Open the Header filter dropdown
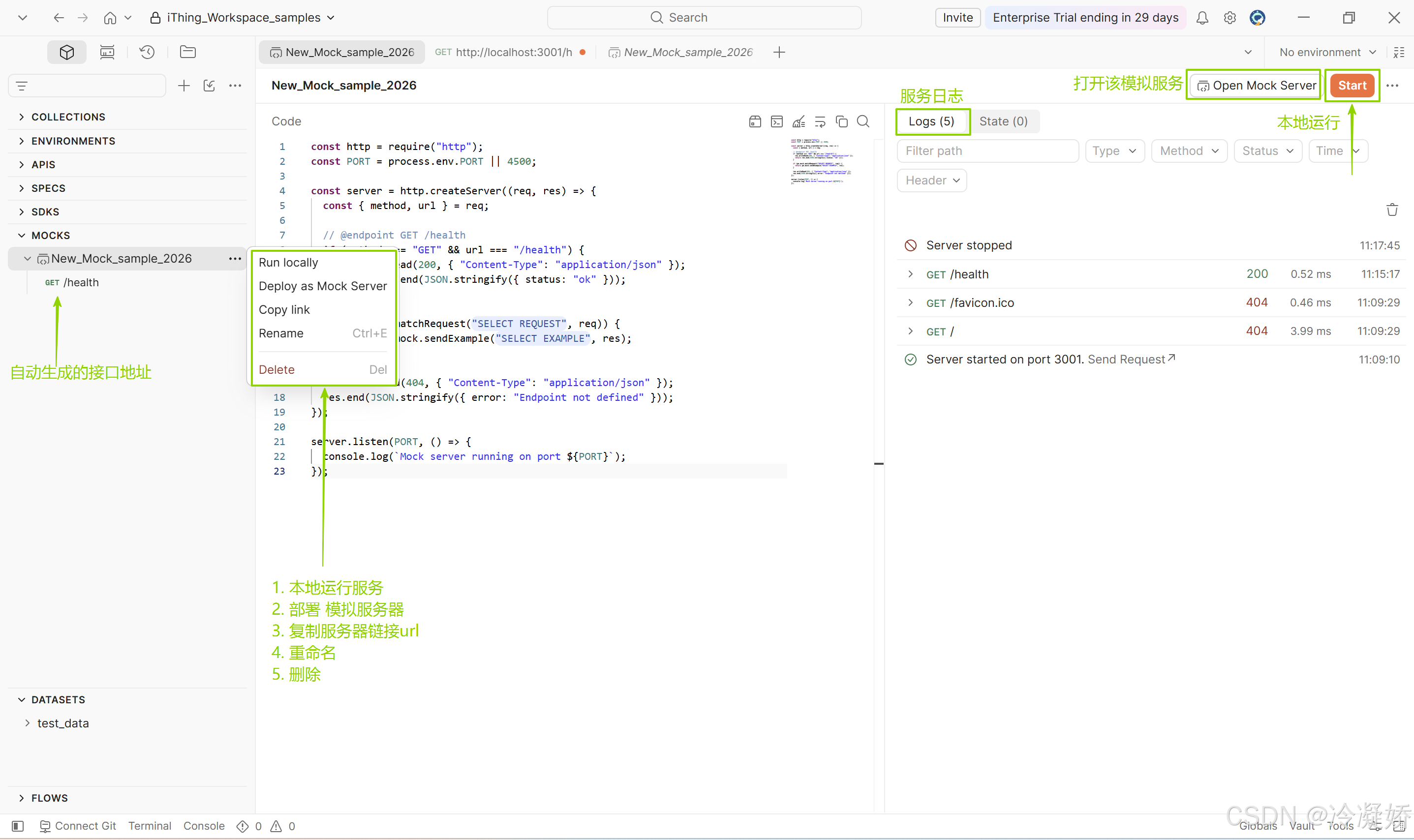 click(931, 180)
